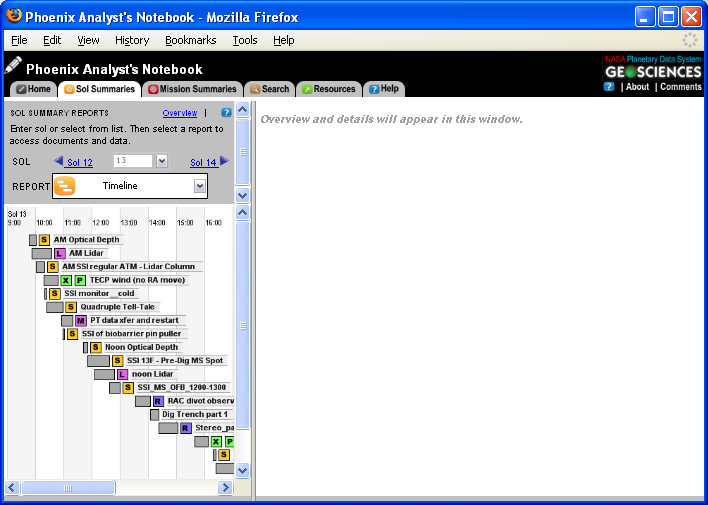The height and width of the screenshot is (505, 708).
Task: Click gray bar of SSI 13F Pre-Dig MS Spot
Action: point(98,361)
